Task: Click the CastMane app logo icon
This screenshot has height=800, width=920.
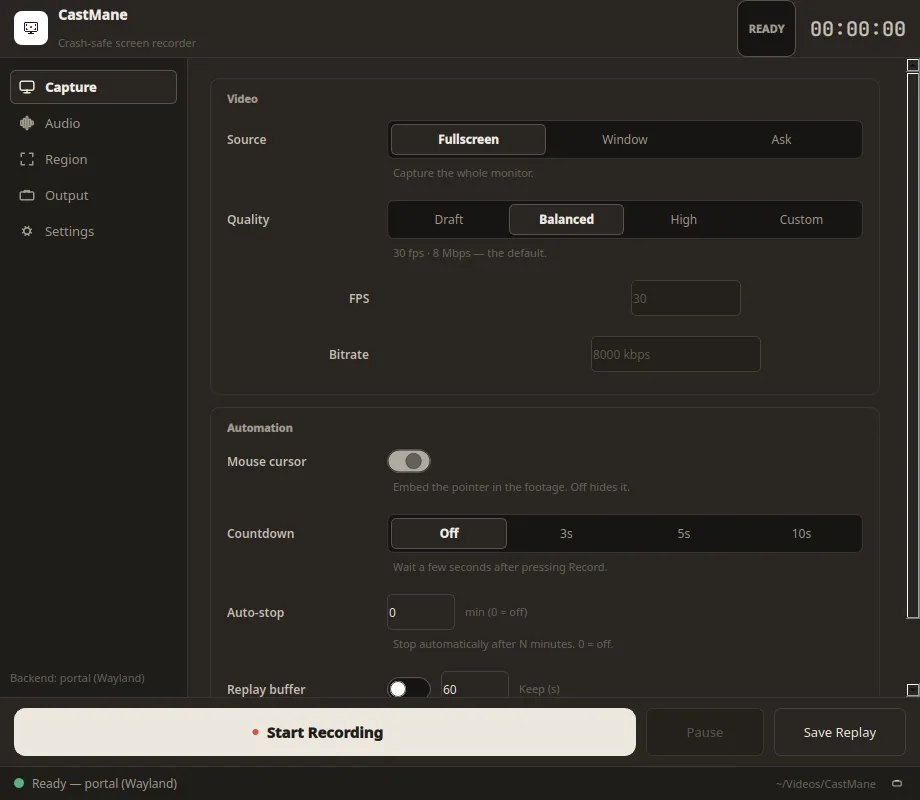Action: click(31, 28)
